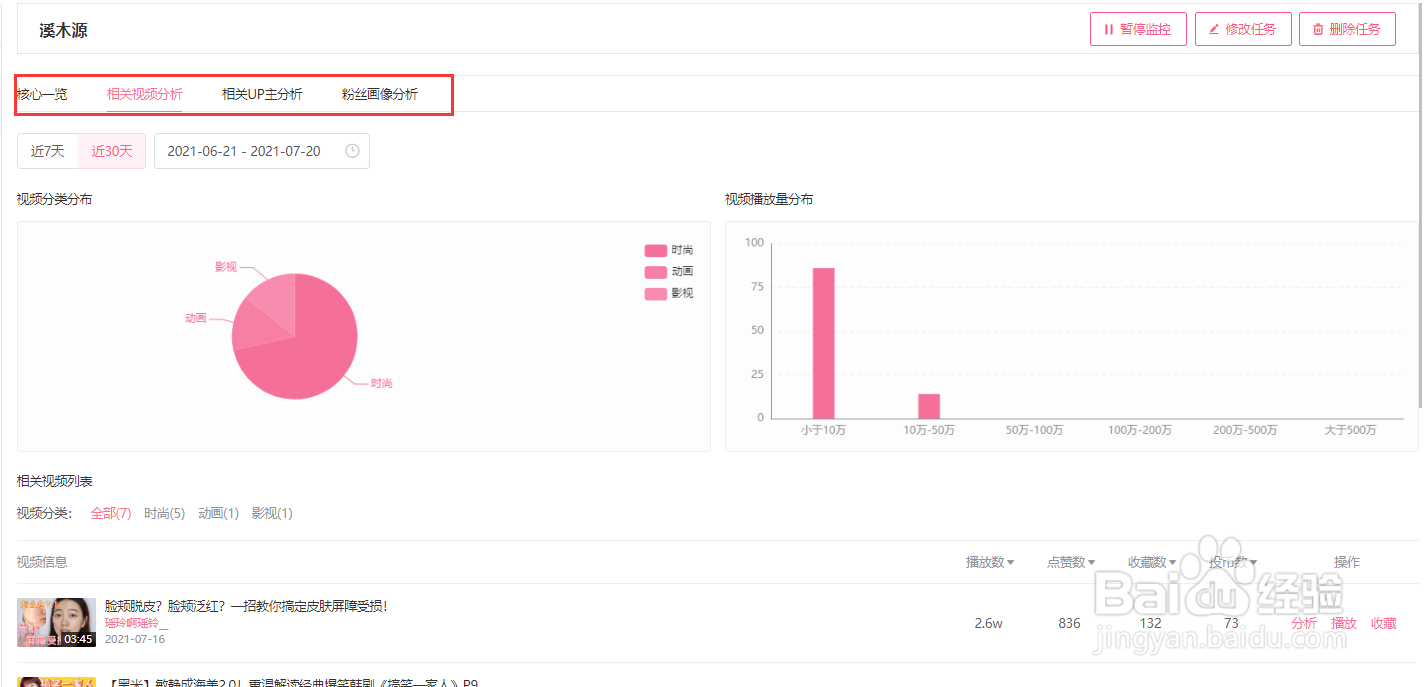Click the 836 likes value

1069,623
